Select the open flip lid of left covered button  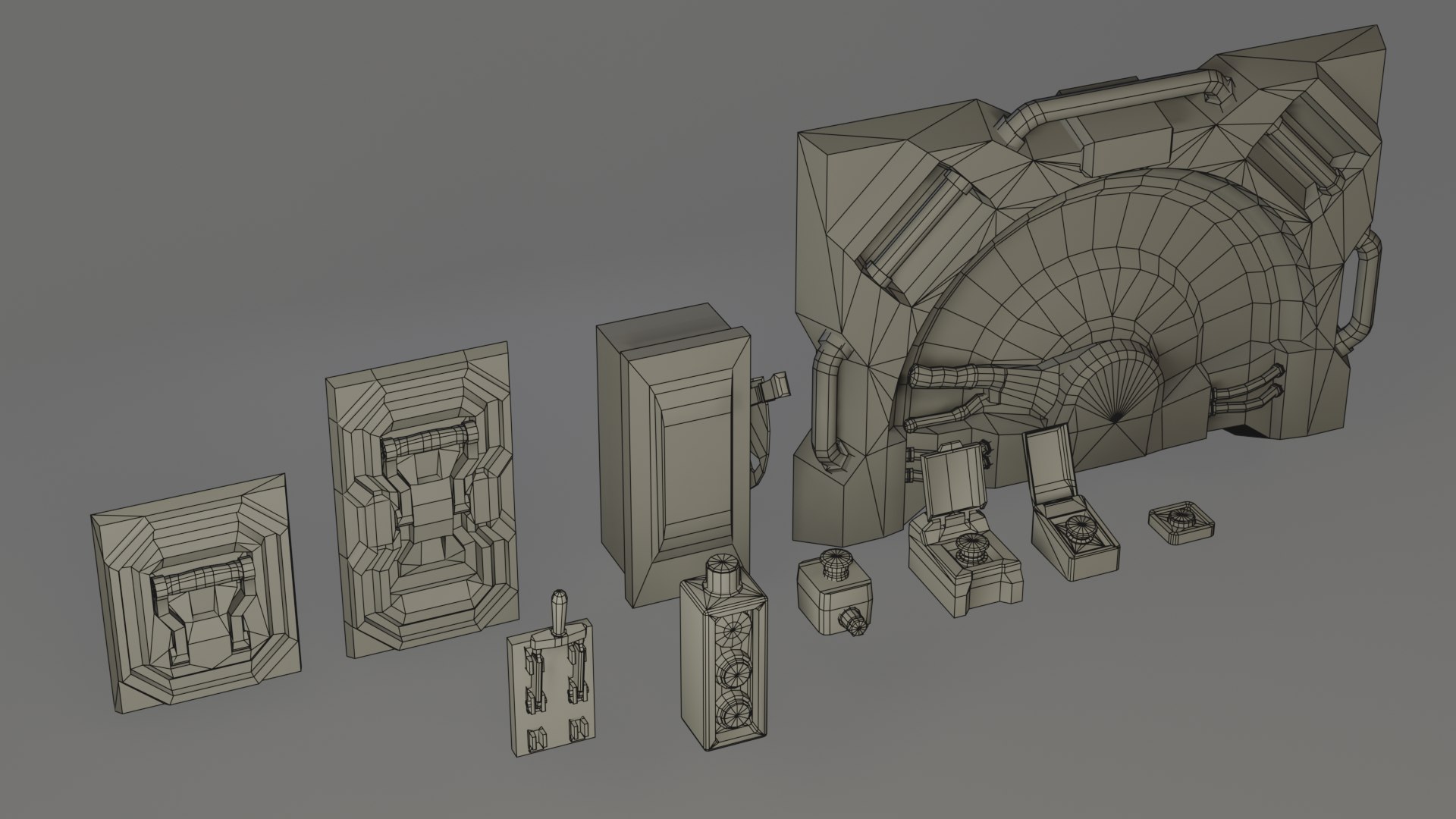click(954, 480)
